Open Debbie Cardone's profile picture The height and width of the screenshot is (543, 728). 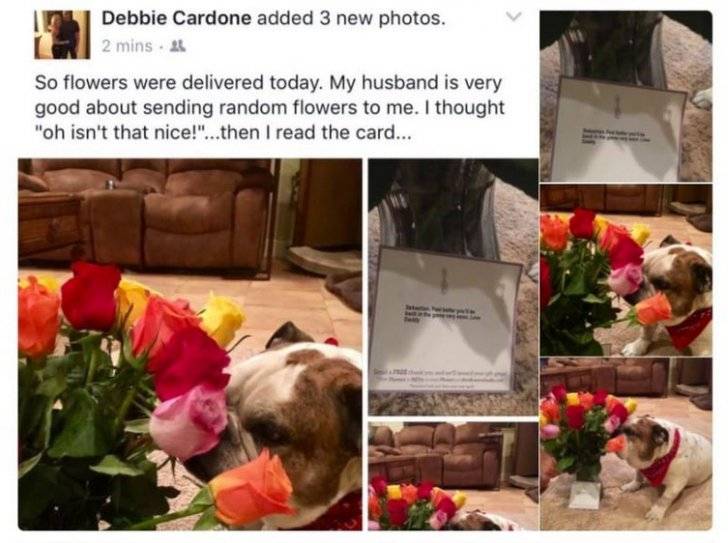[x=62, y=35]
